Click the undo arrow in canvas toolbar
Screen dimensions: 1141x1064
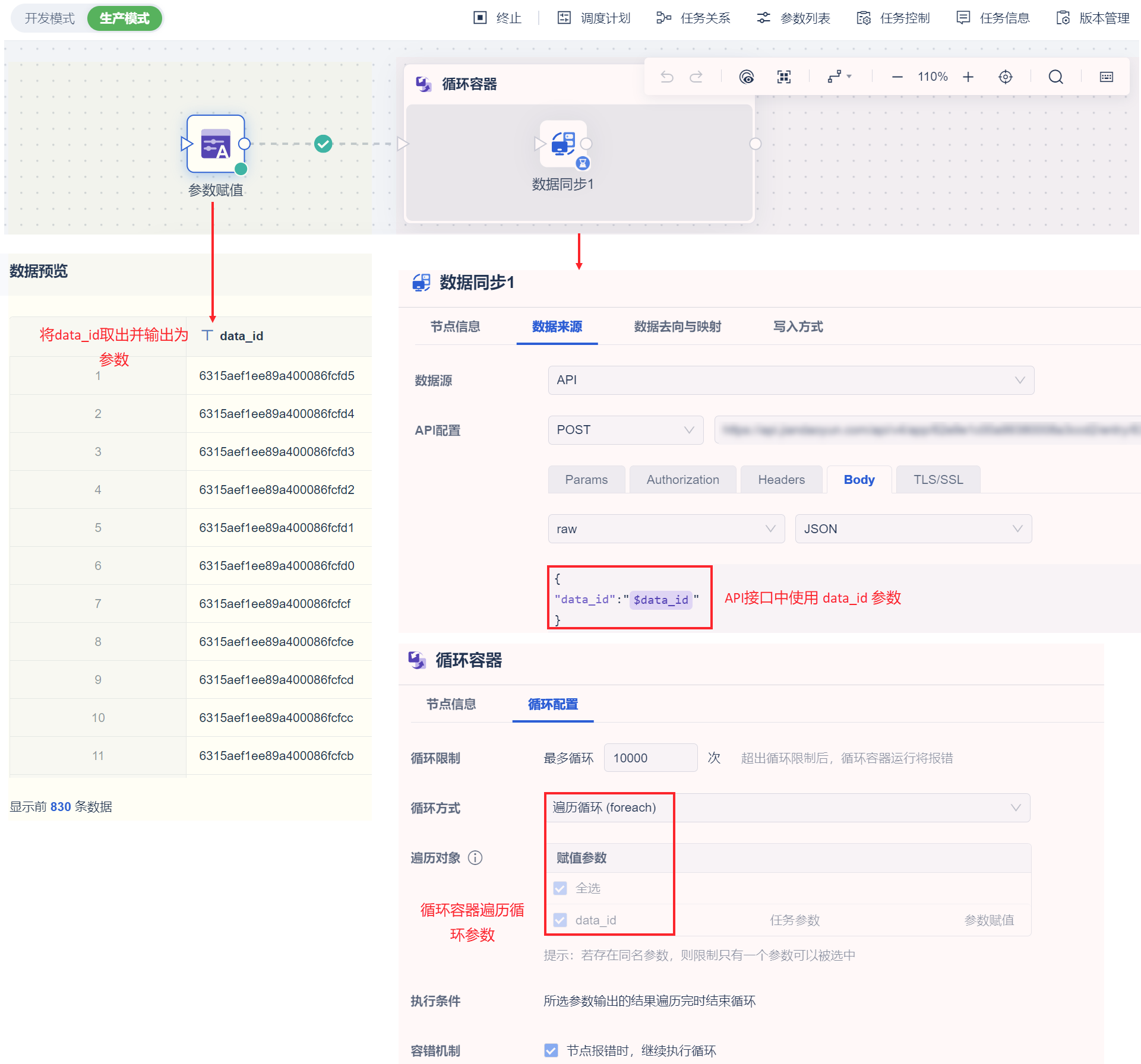pyautogui.click(x=667, y=77)
